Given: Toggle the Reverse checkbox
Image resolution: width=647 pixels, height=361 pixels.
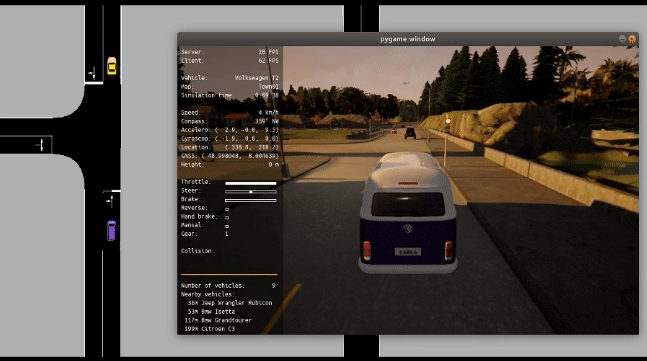Looking at the screenshot, I should tap(227, 209).
